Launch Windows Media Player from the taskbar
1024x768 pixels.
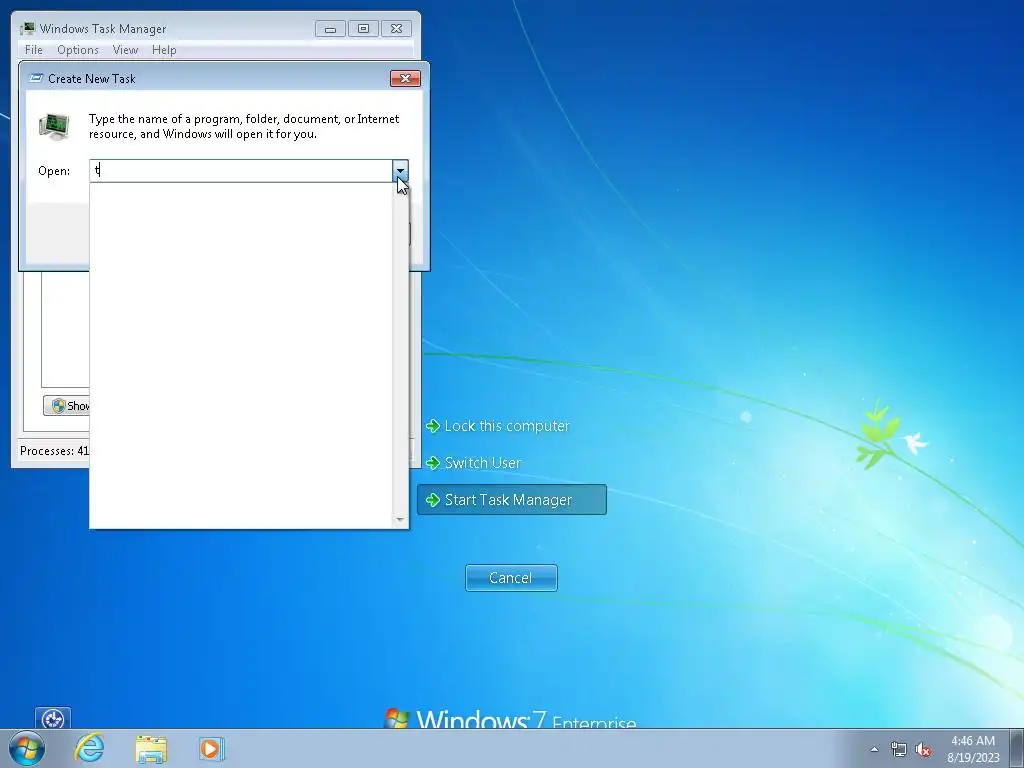tap(212, 748)
